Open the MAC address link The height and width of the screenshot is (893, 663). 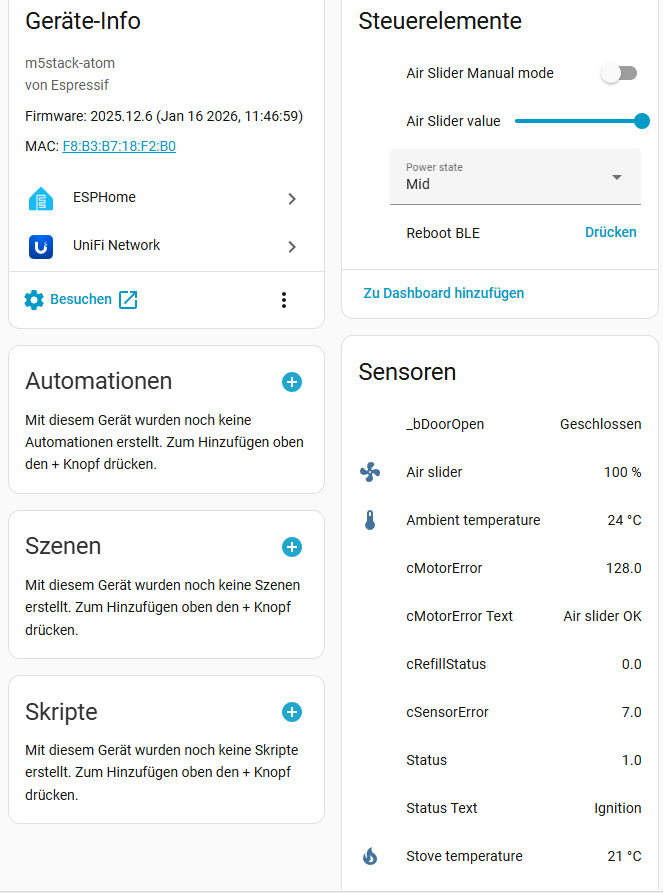coord(119,146)
